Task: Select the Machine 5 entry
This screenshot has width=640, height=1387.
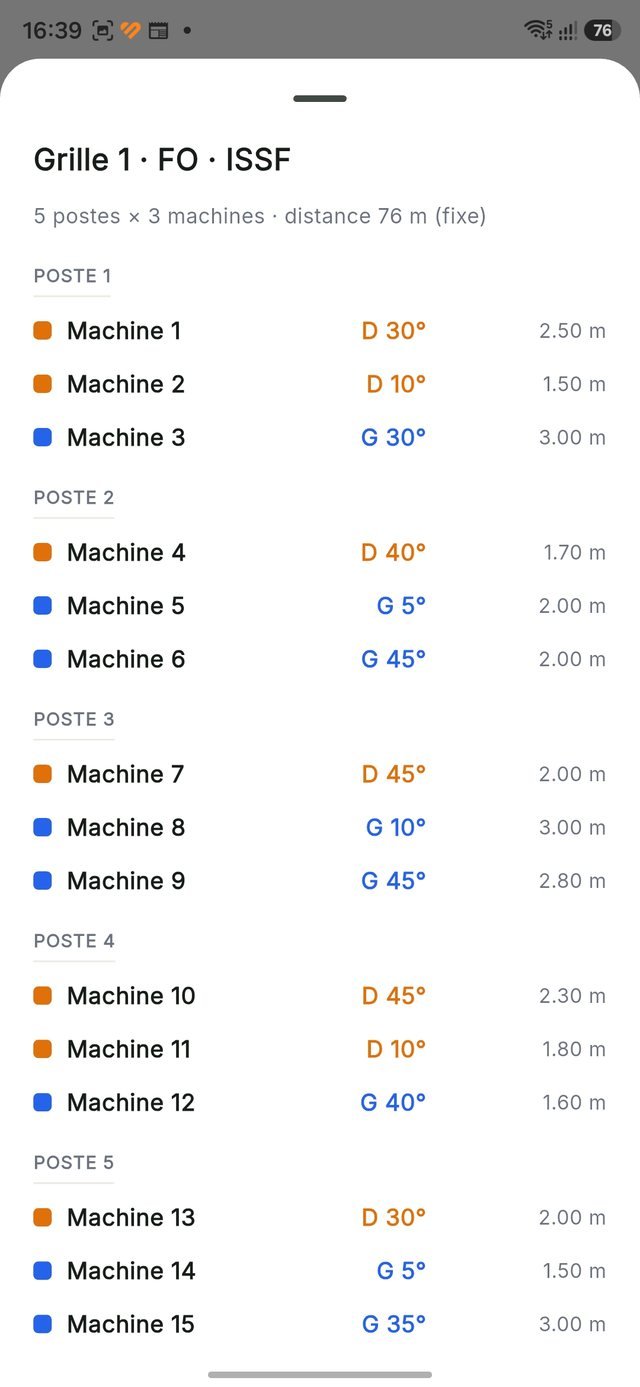Action: tap(320, 606)
